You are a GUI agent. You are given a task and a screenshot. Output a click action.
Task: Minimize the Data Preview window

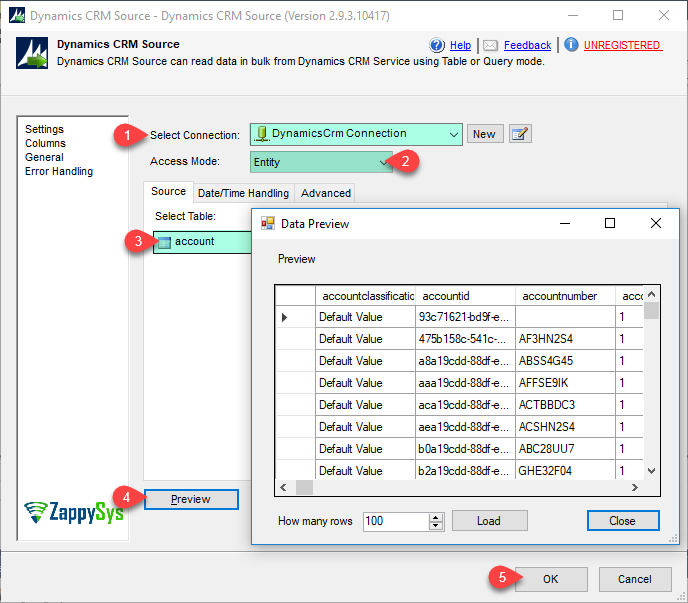565,223
